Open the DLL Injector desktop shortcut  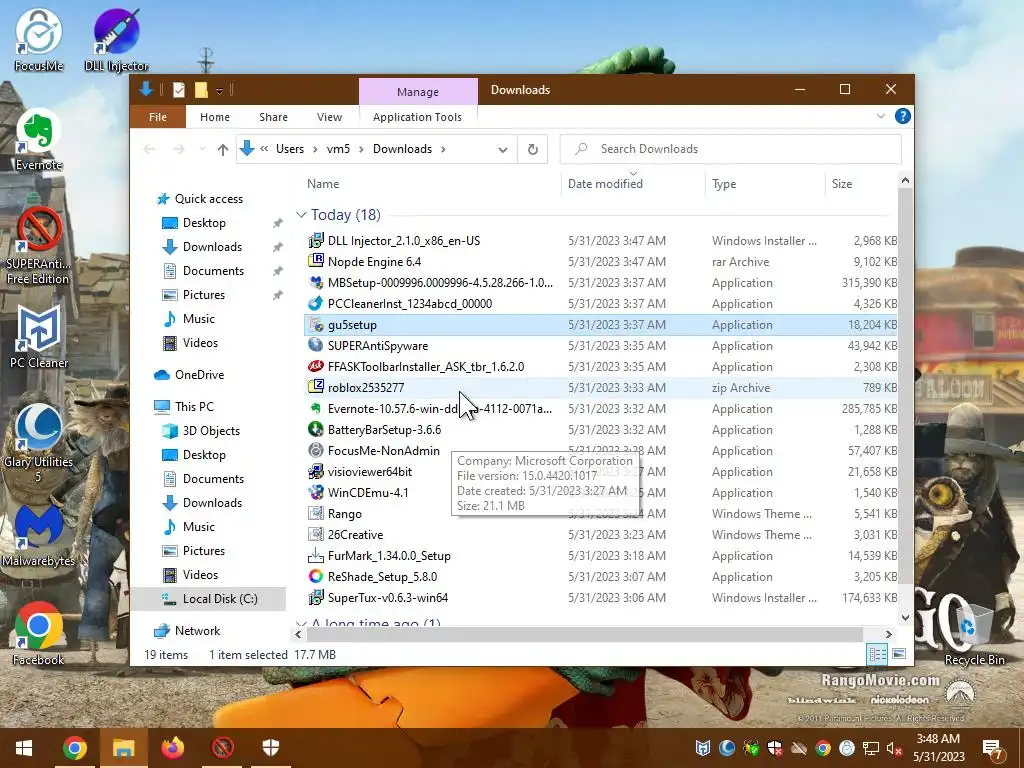pyautogui.click(x=116, y=40)
